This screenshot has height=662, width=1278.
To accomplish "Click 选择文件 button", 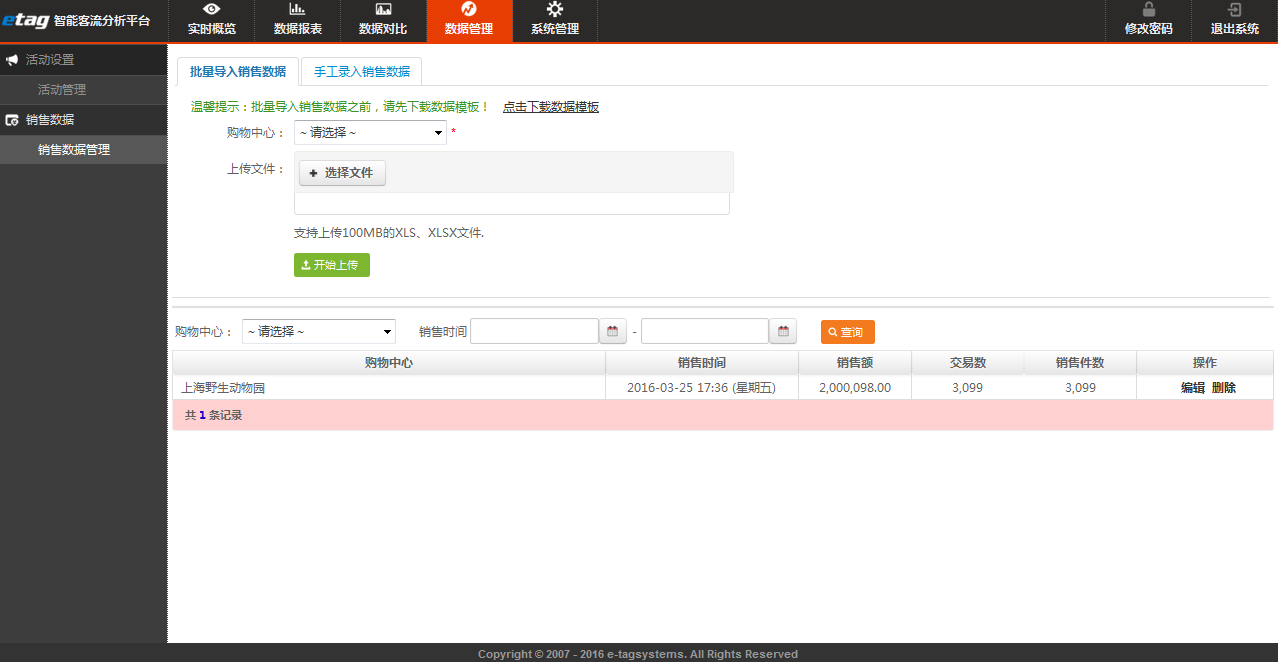I will click(x=342, y=173).
